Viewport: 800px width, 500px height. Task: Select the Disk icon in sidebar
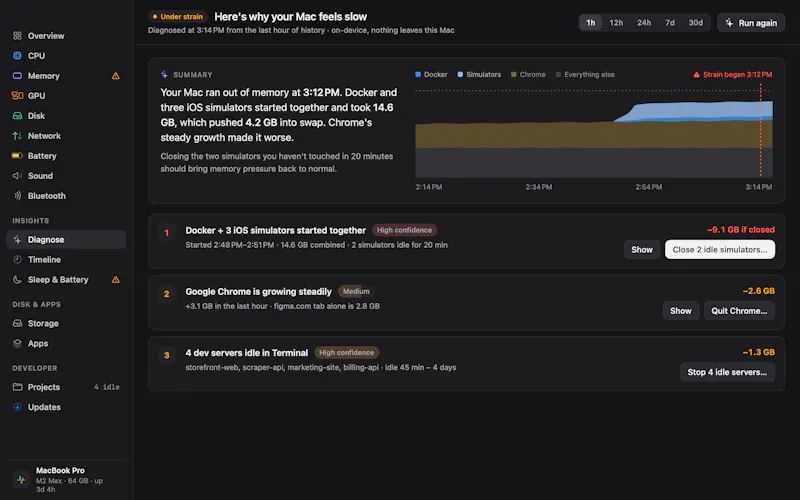[x=17, y=116]
